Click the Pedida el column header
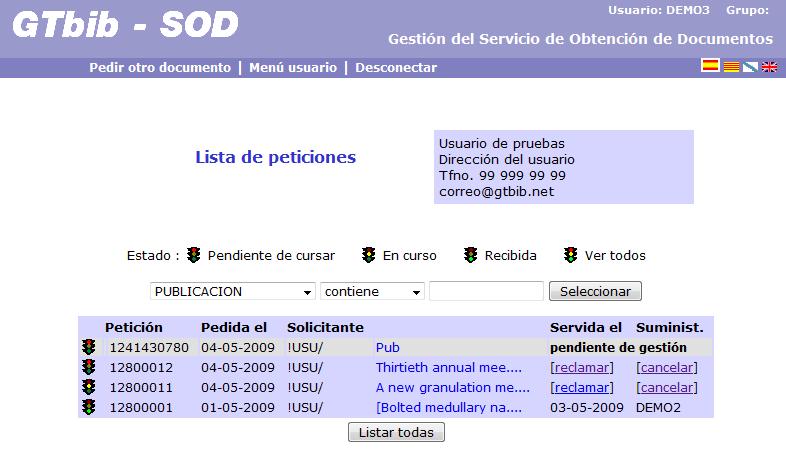This screenshot has width=786, height=470. pyautogui.click(x=234, y=327)
